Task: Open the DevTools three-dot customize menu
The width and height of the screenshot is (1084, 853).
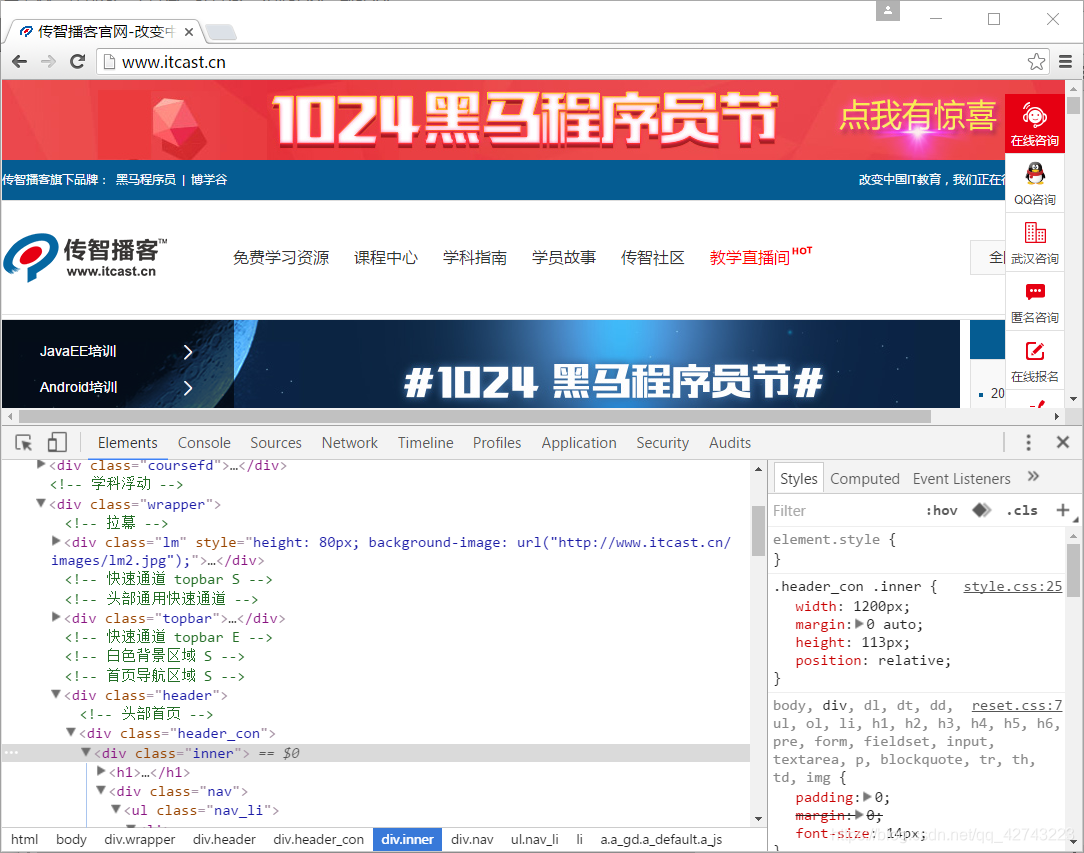Action: coord(1028,442)
